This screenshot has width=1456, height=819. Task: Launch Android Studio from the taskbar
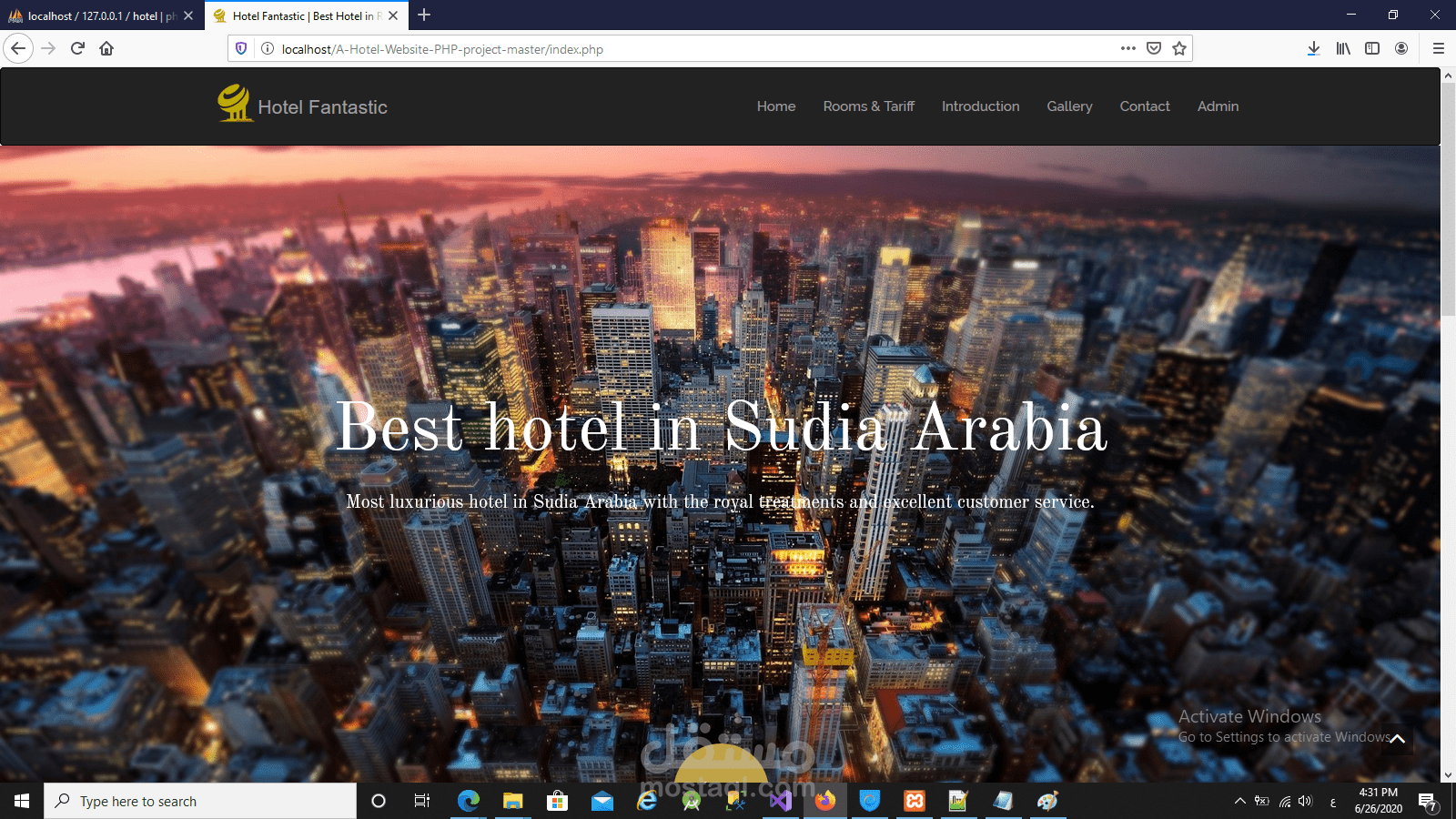[x=692, y=801]
